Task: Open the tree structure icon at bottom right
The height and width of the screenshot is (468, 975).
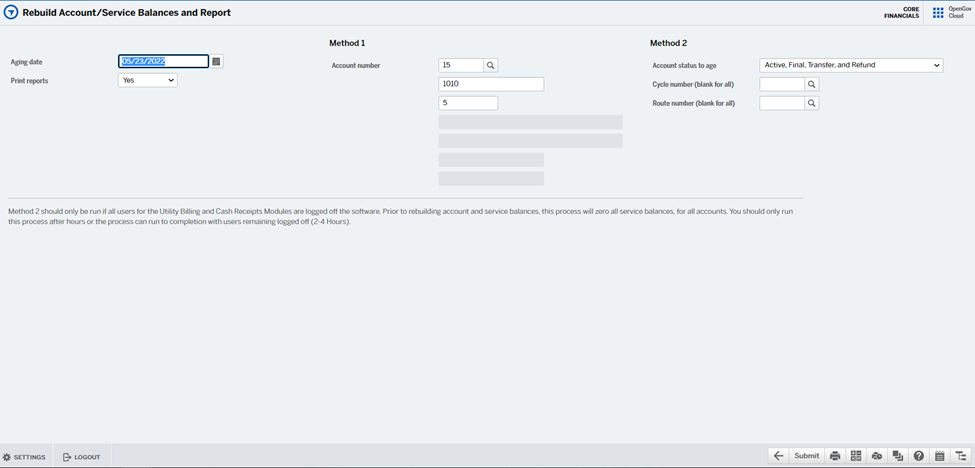Action: coord(961,456)
